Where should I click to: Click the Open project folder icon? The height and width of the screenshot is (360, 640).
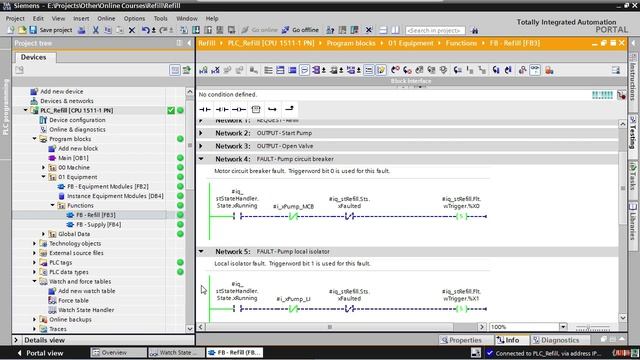[22, 30]
